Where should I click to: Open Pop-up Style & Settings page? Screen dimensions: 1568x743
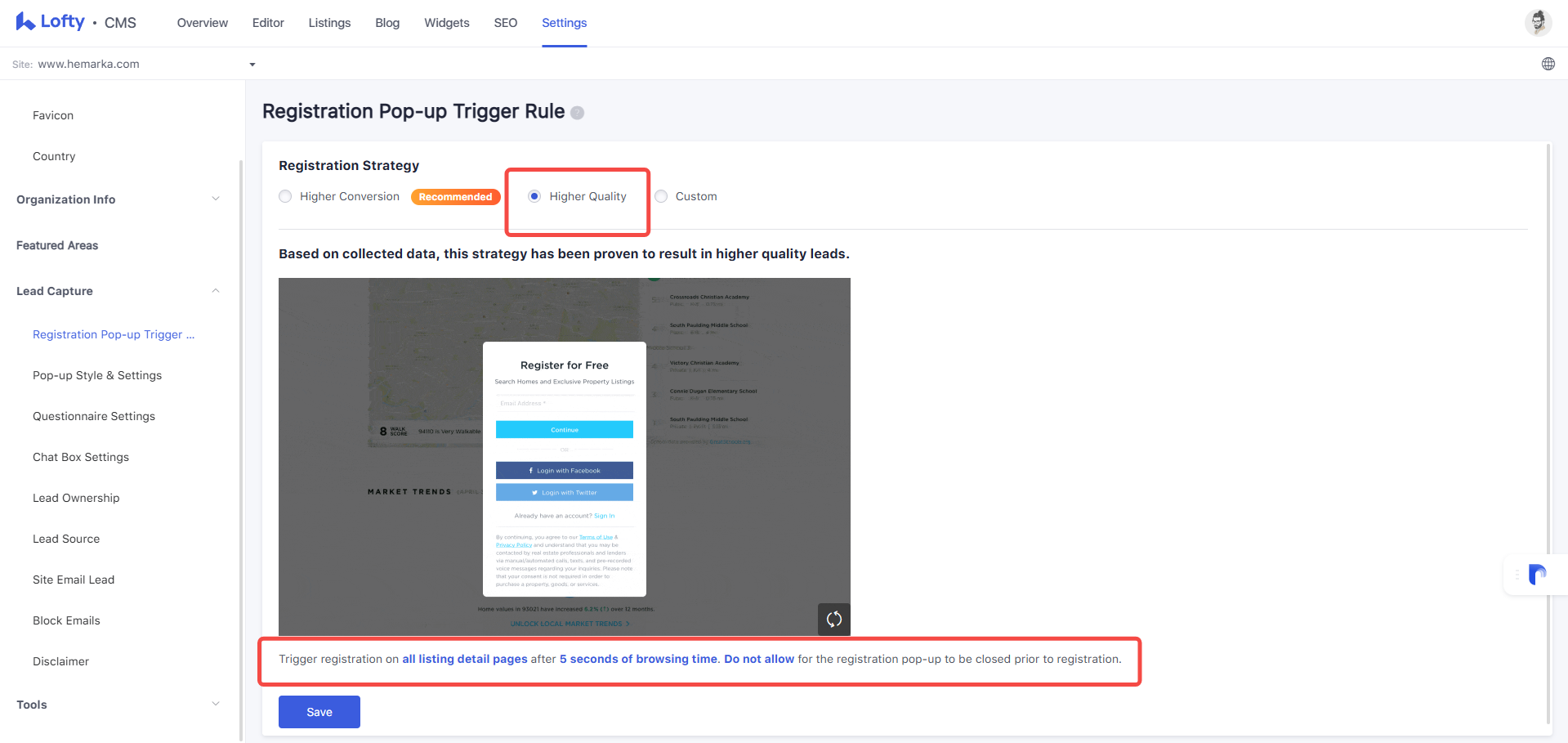coord(97,375)
